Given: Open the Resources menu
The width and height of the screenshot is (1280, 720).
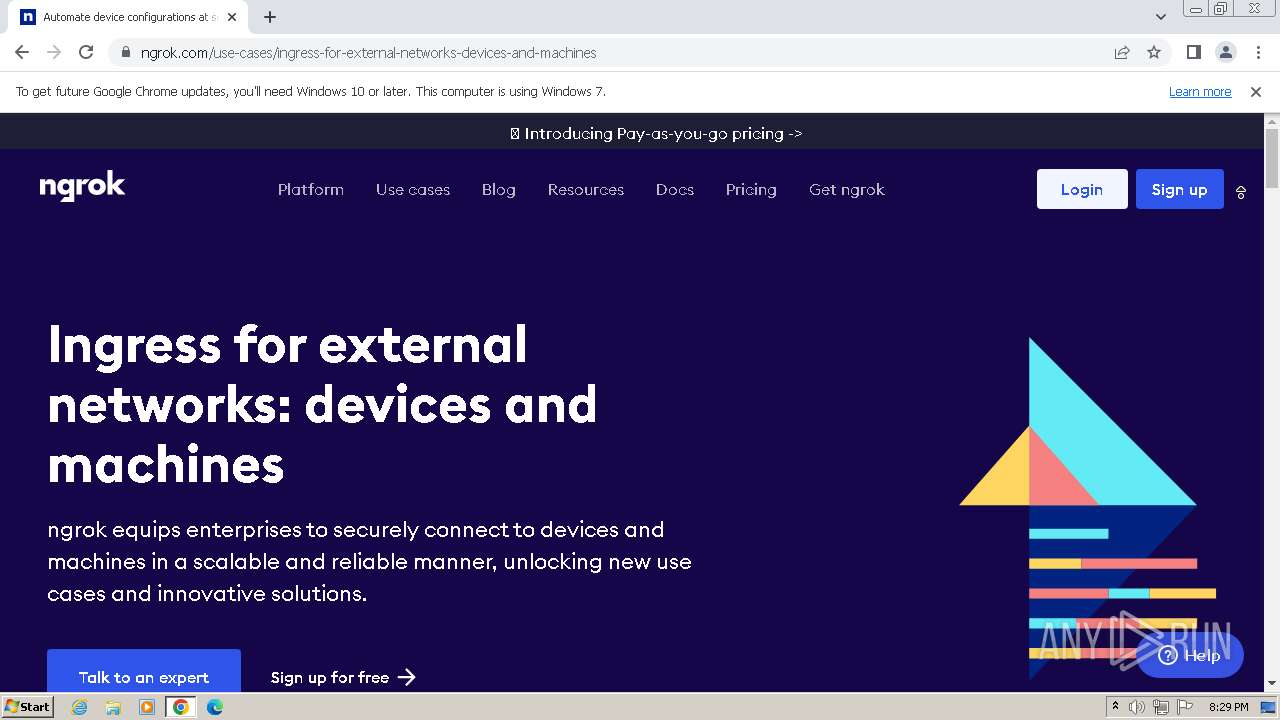Looking at the screenshot, I should point(586,189).
